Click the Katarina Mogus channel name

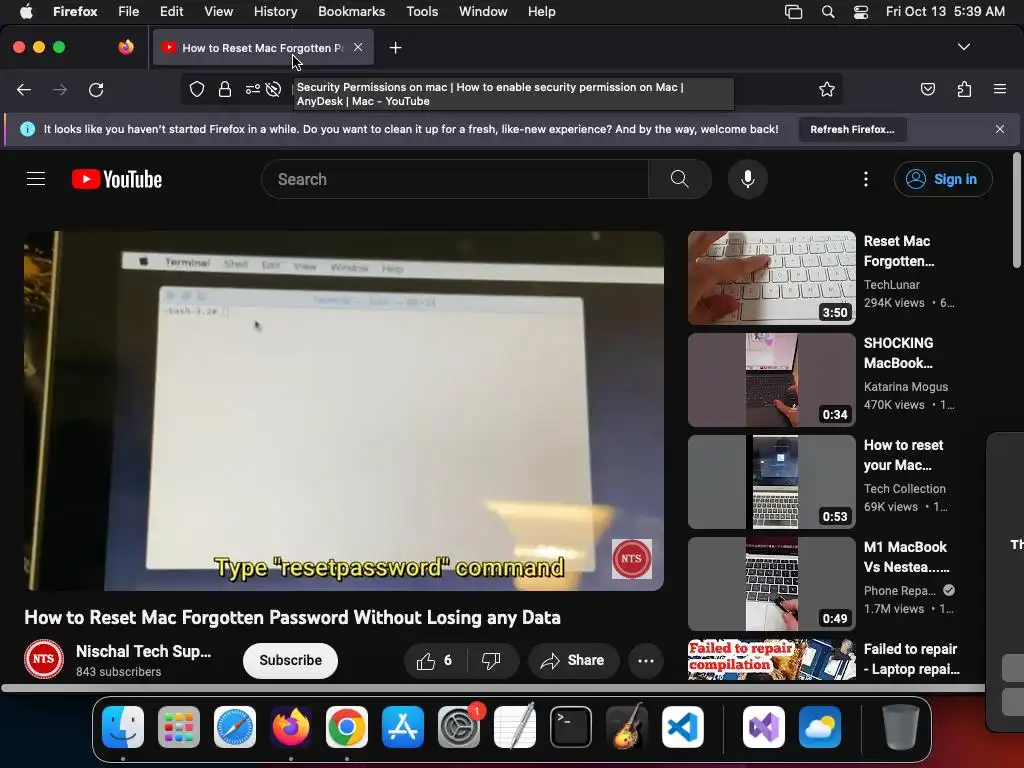point(906,387)
